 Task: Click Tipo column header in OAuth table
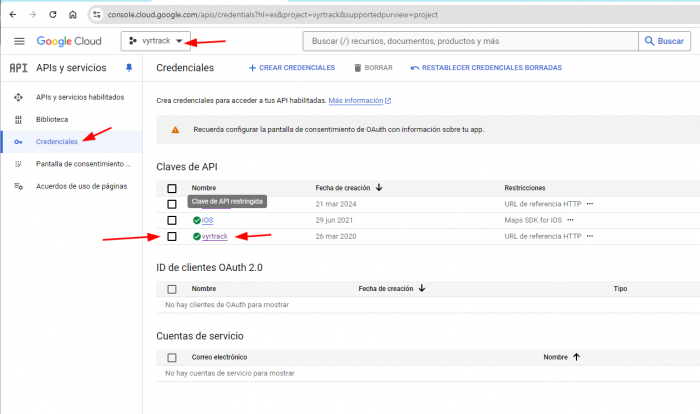[620, 289]
